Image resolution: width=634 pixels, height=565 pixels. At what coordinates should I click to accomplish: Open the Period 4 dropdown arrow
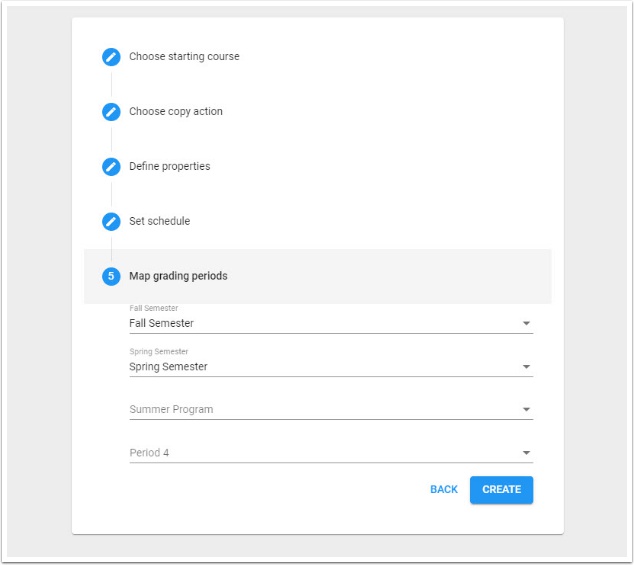526,453
